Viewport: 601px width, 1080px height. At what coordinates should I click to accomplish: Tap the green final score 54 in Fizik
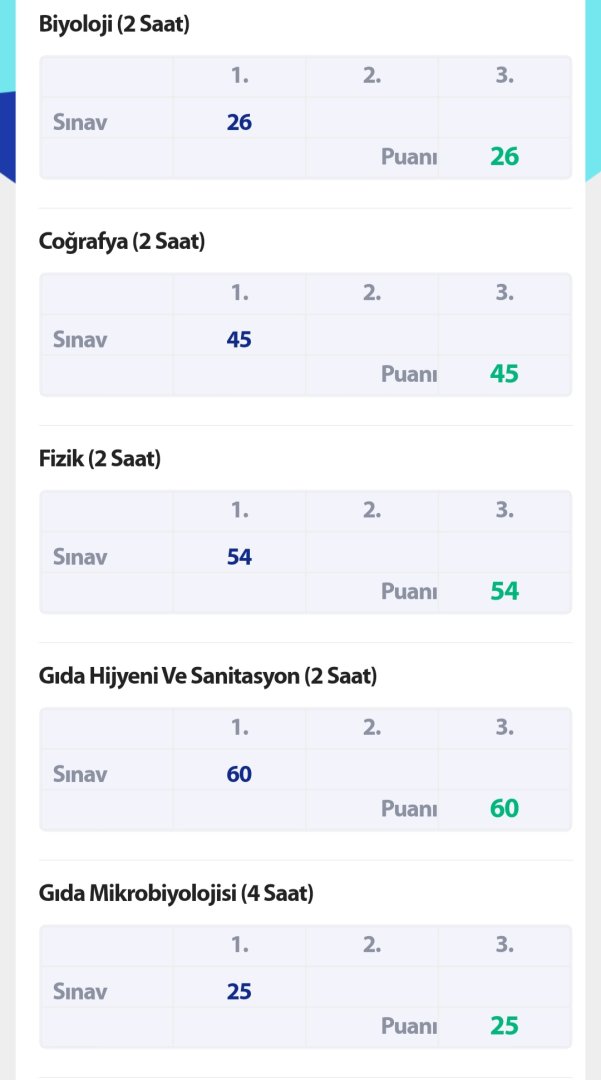[x=504, y=591]
